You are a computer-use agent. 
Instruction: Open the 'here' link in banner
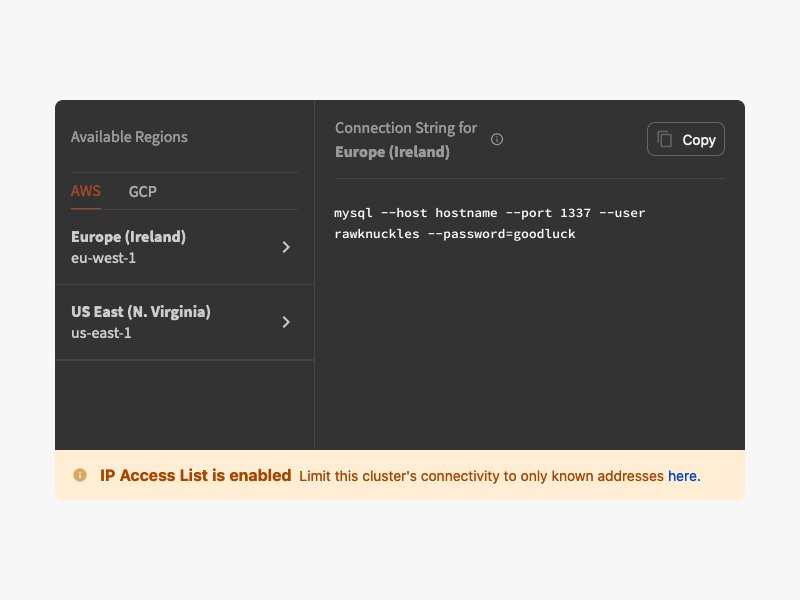pos(684,476)
